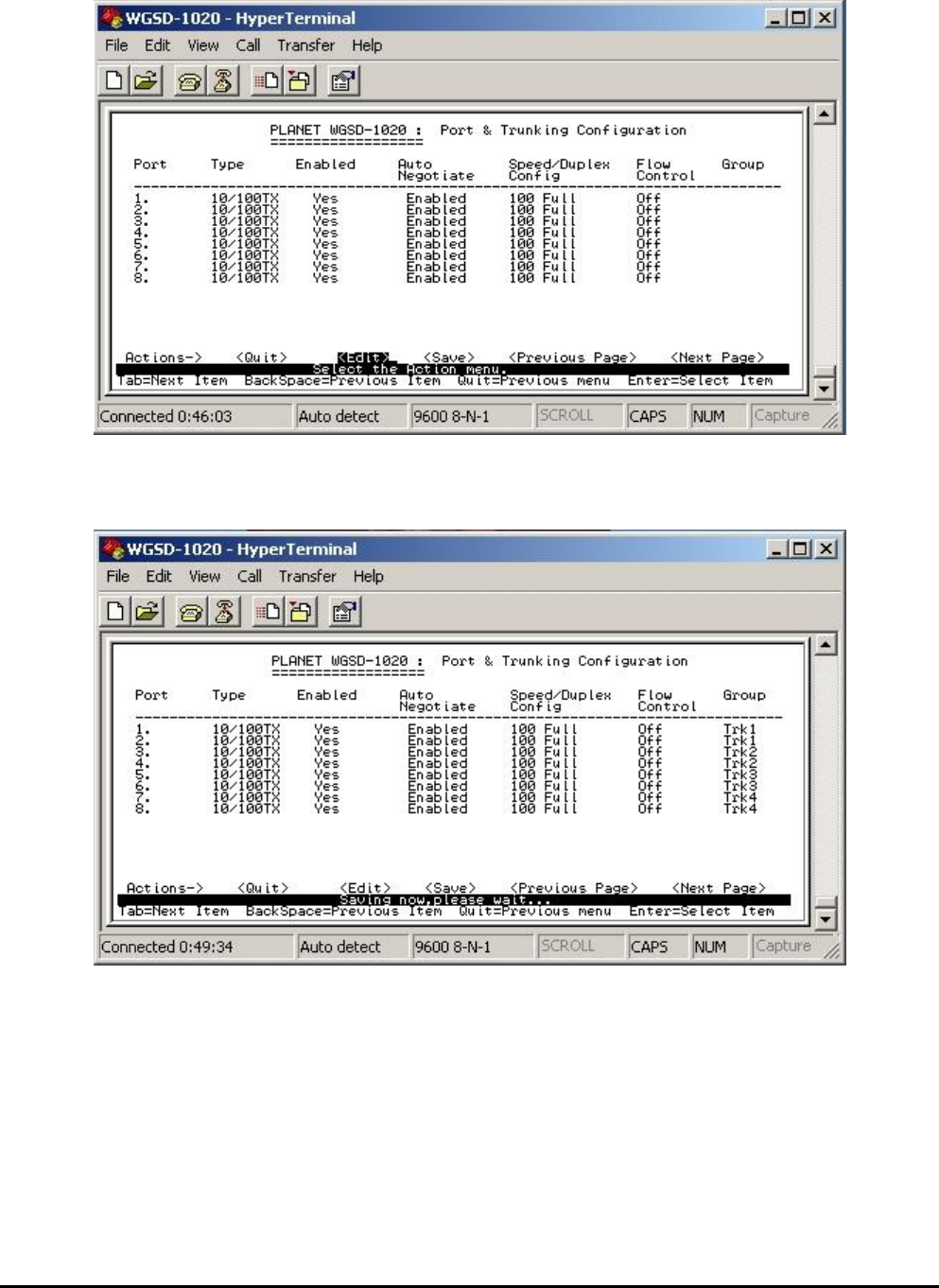Click 'Group' column header in window connected 0:49:34
Image resolution: width=939 pixels, height=1288 pixels.
[744, 695]
